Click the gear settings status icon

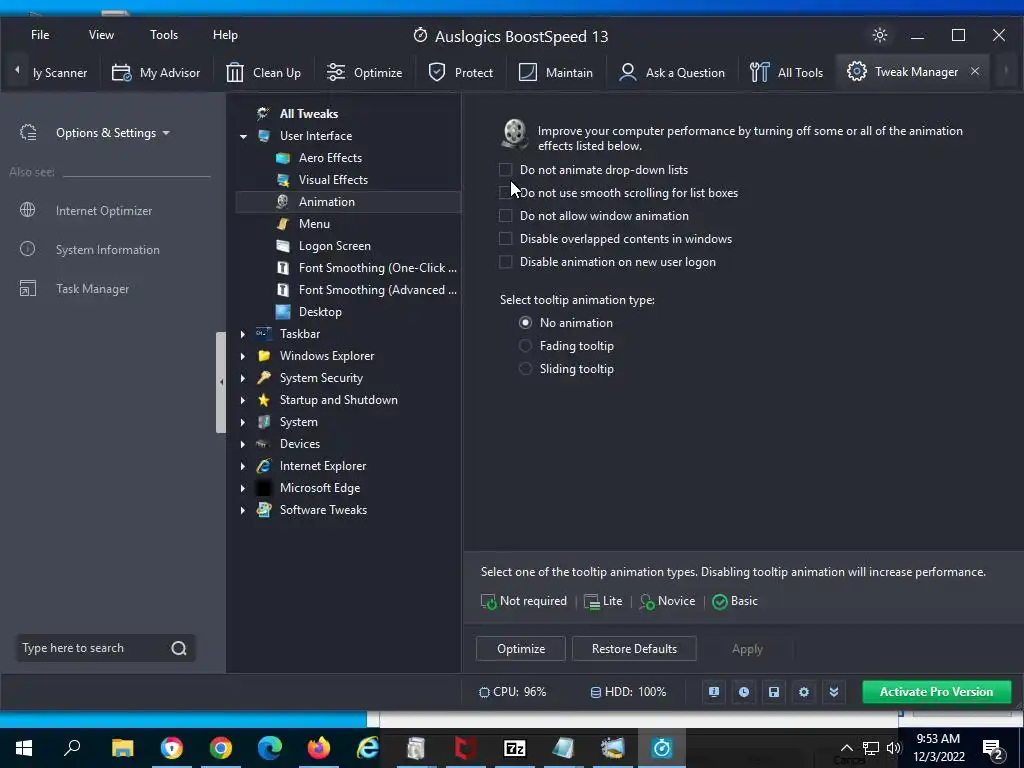pyautogui.click(x=804, y=692)
